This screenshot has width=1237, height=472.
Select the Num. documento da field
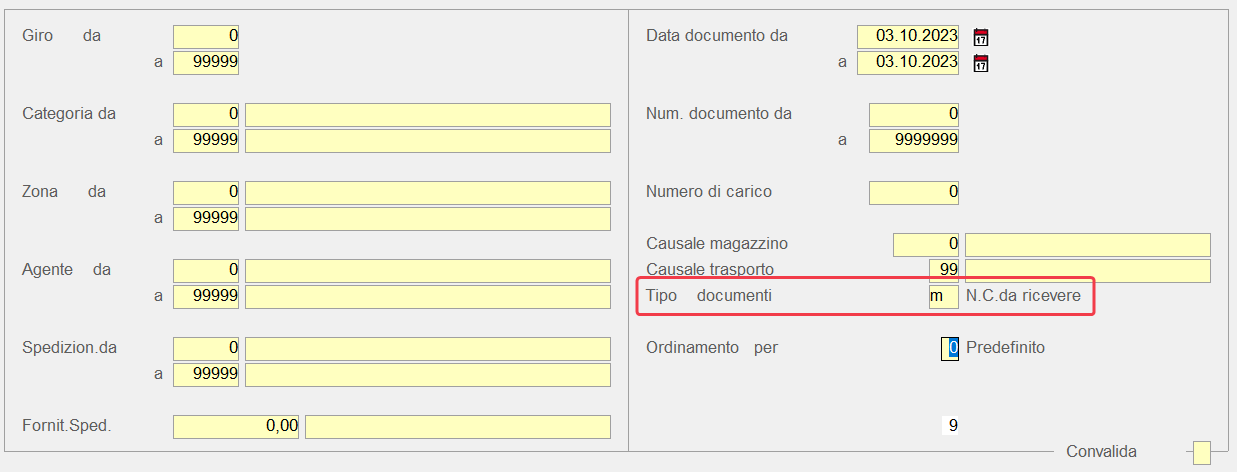[913, 115]
